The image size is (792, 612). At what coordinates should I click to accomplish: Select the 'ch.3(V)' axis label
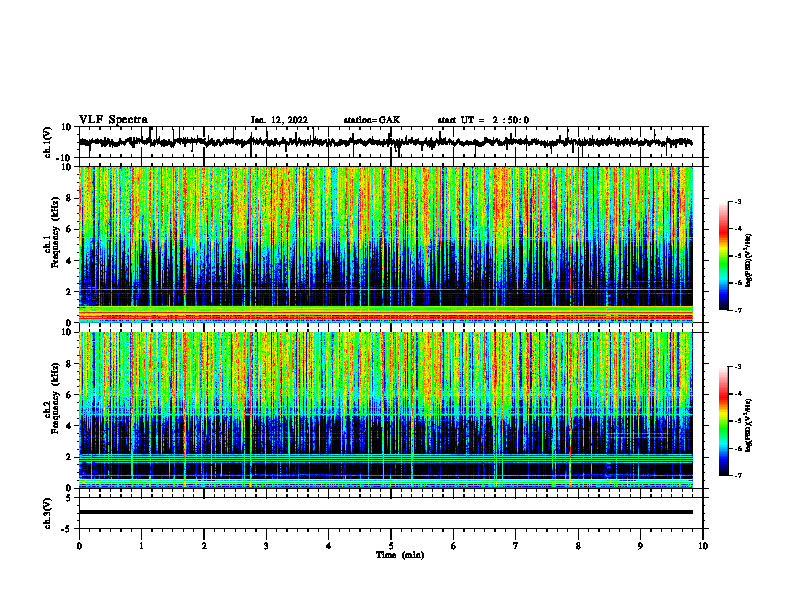pyautogui.click(x=48, y=513)
